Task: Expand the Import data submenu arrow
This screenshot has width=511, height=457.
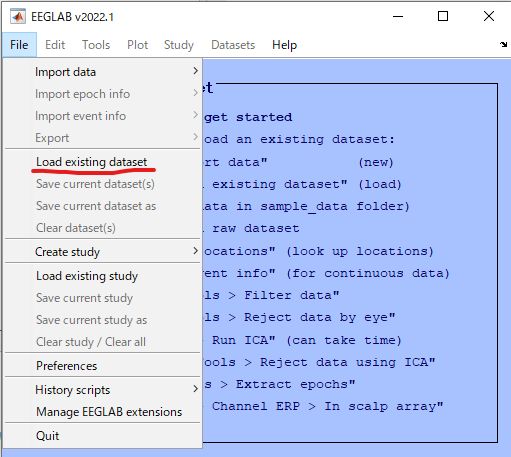Action: point(195,71)
